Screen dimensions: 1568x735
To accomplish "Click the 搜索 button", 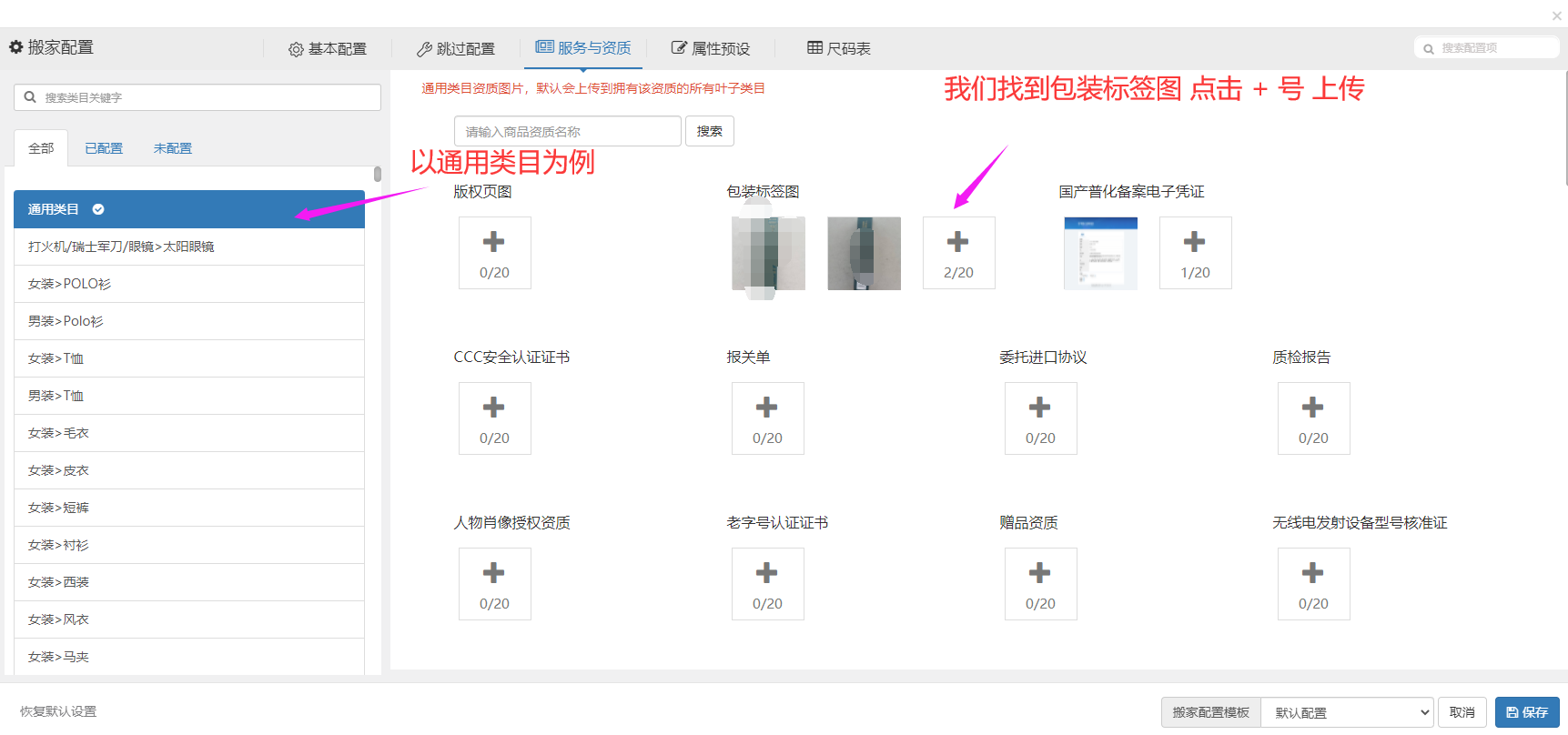I will click(x=709, y=131).
